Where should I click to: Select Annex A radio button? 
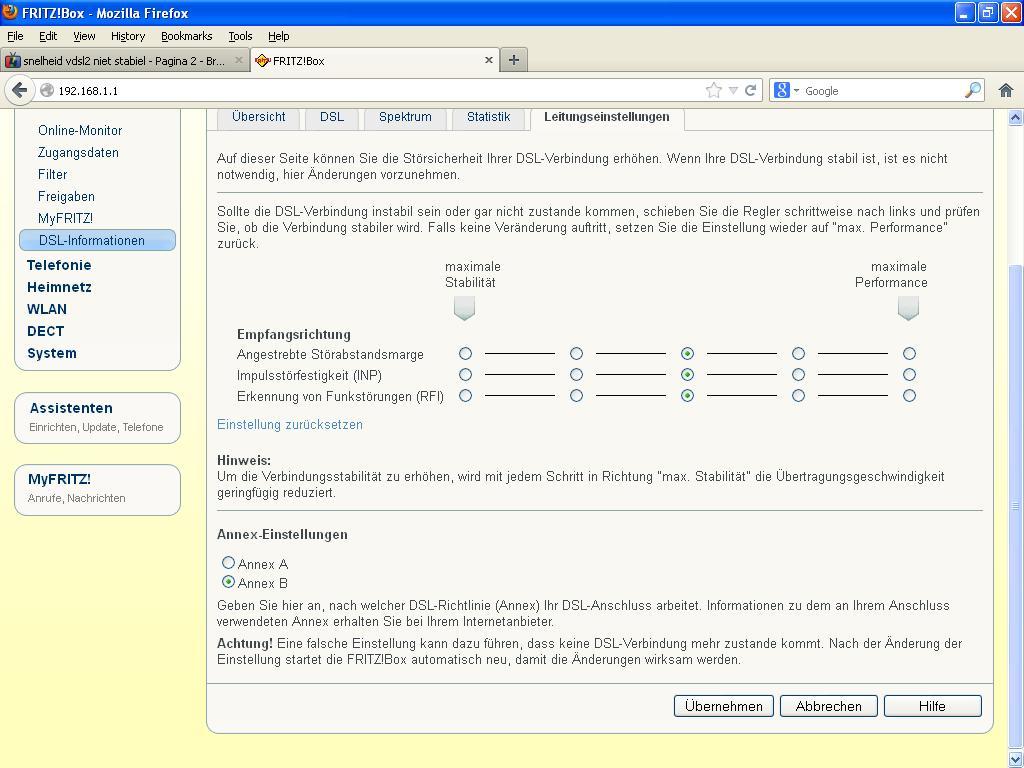point(229,563)
